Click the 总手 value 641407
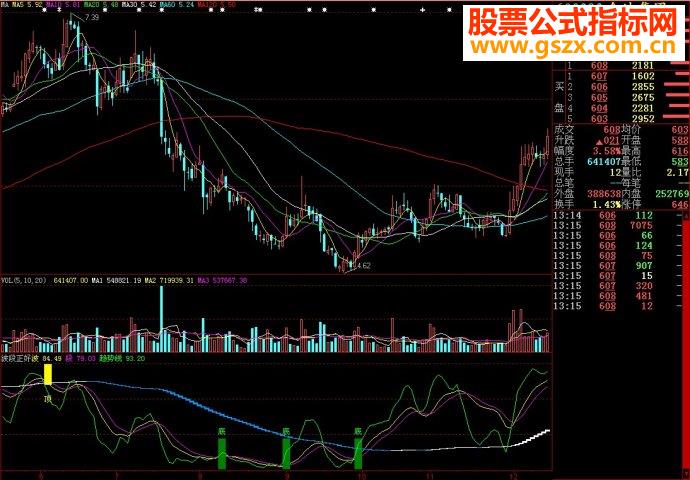Screen dimensions: 690x480 tap(604, 161)
